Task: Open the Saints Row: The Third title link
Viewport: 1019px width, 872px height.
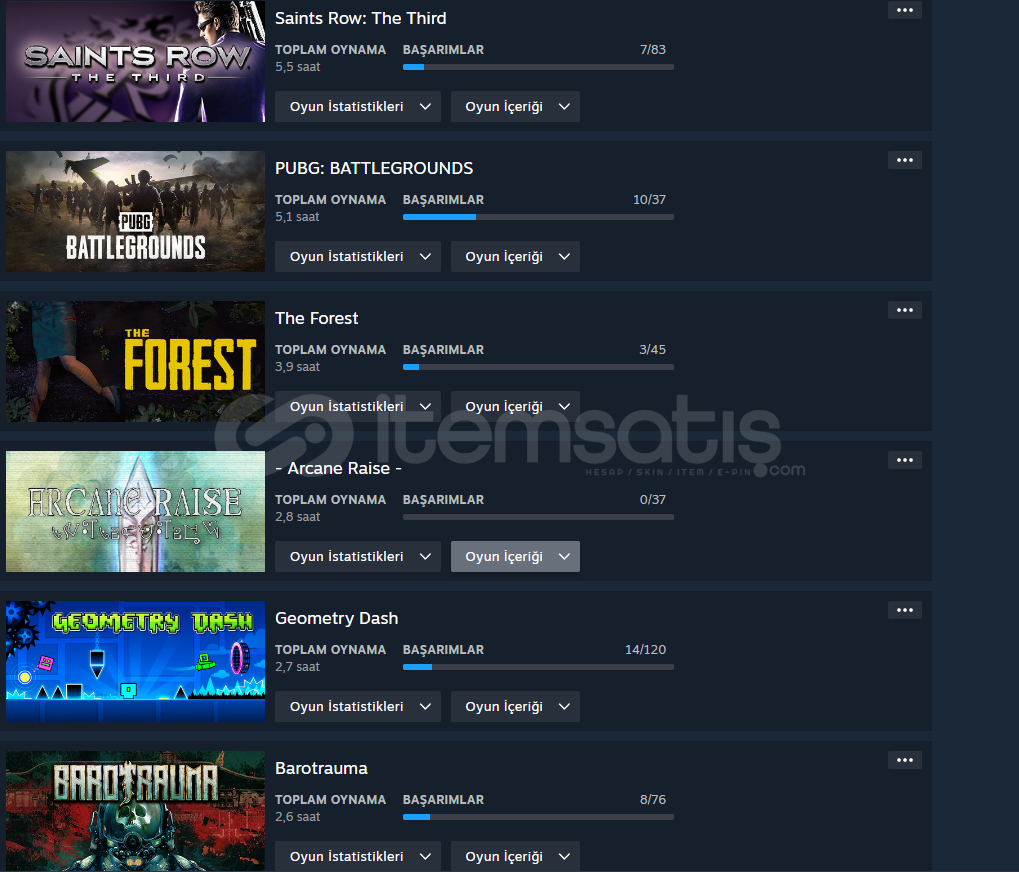Action: (361, 18)
